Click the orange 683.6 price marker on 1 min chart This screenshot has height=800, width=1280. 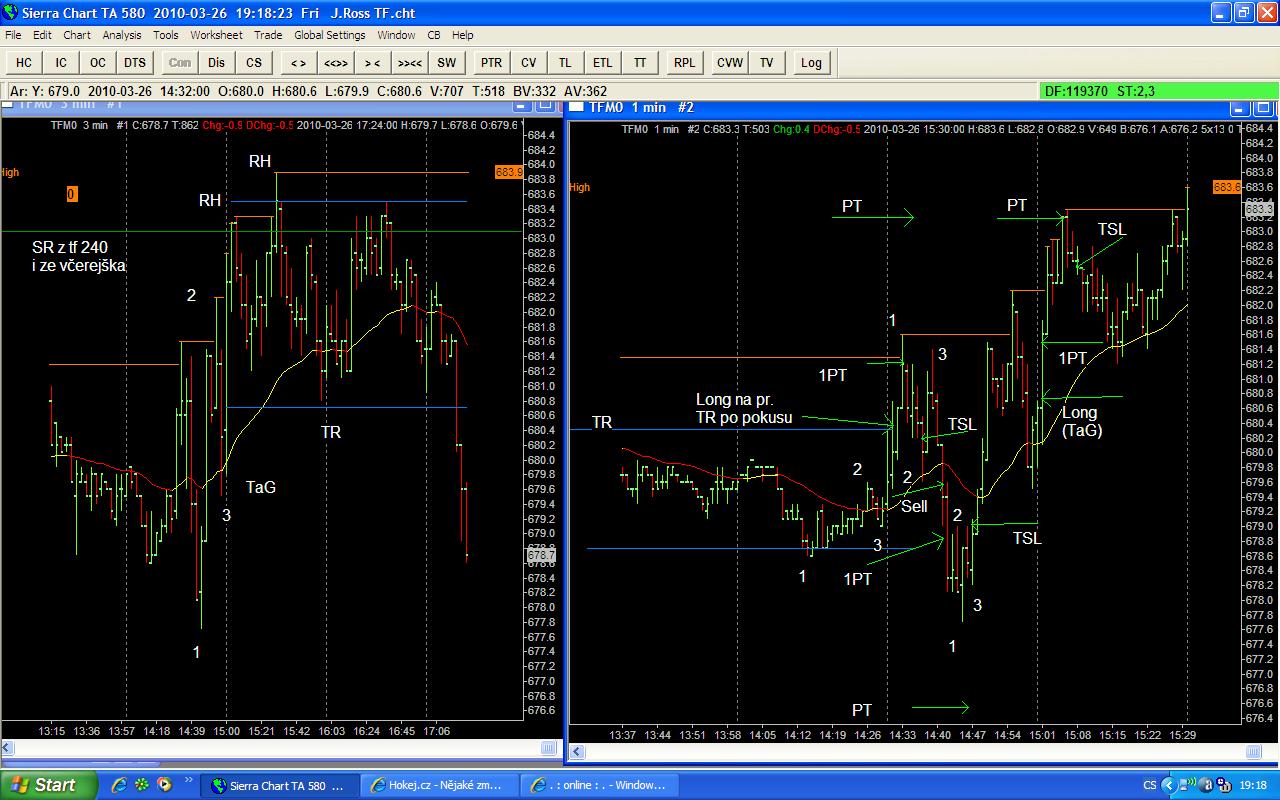pos(1227,187)
